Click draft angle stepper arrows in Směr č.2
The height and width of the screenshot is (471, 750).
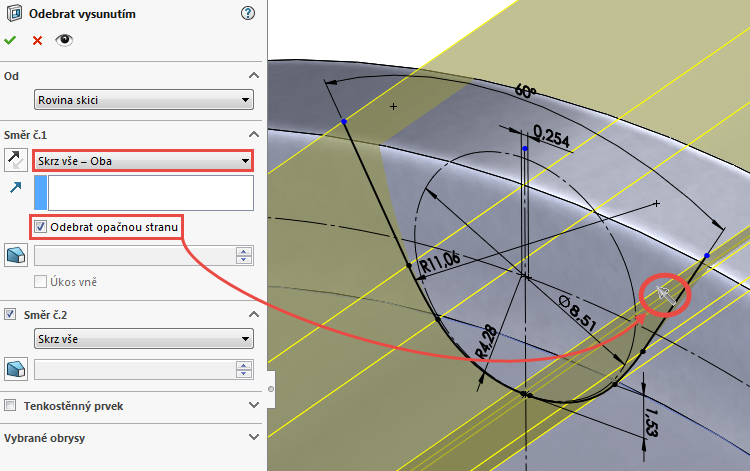(244, 370)
